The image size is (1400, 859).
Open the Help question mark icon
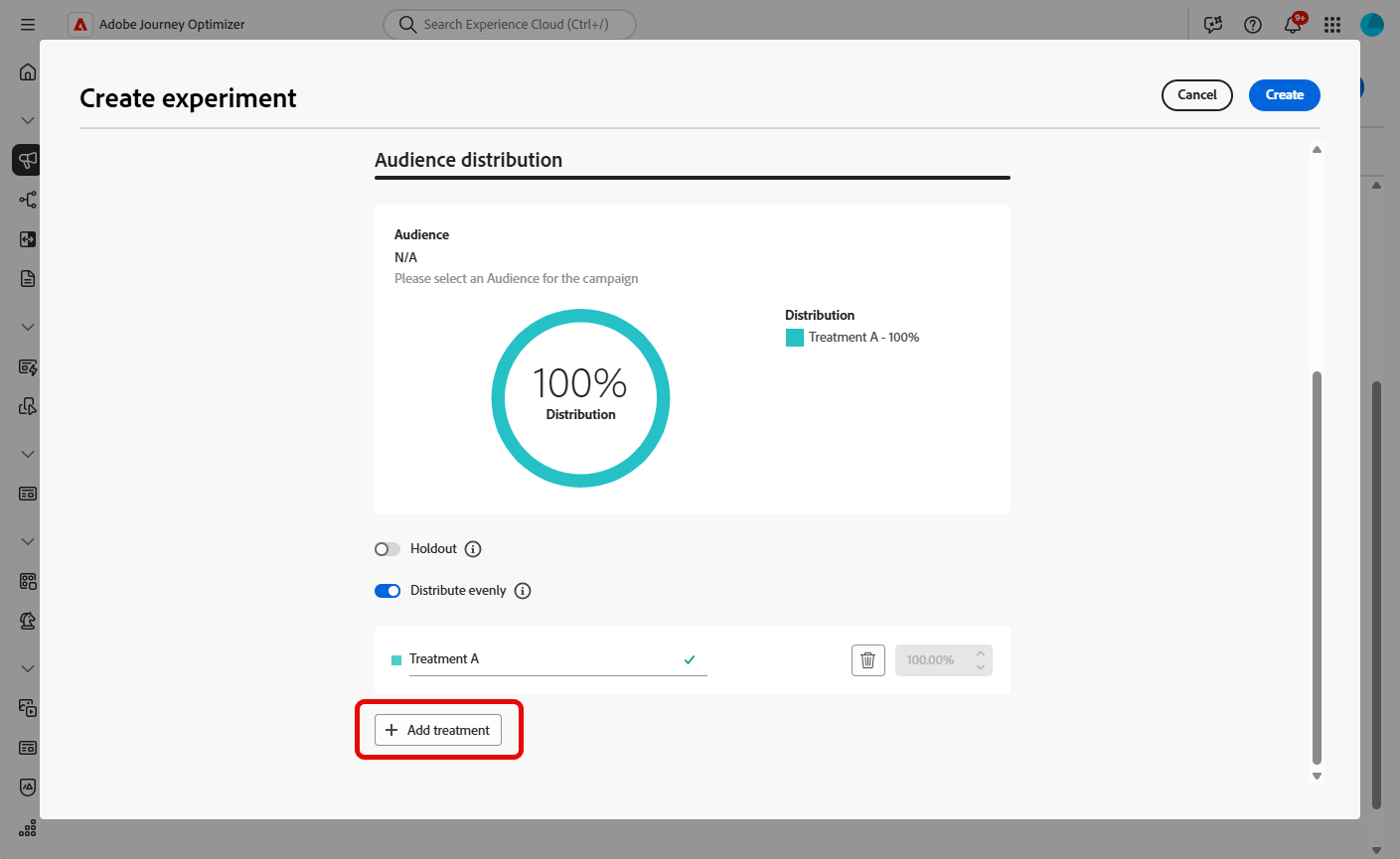click(1253, 25)
